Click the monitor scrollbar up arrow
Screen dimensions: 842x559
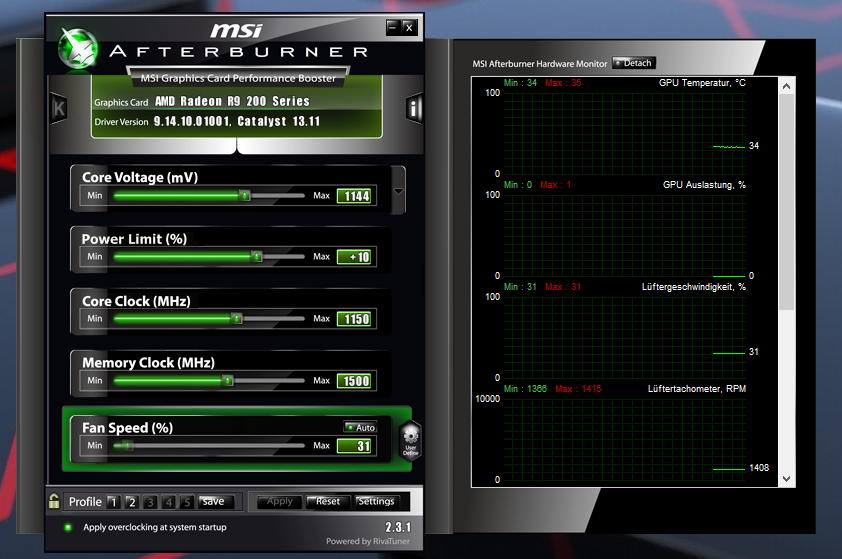[786, 86]
